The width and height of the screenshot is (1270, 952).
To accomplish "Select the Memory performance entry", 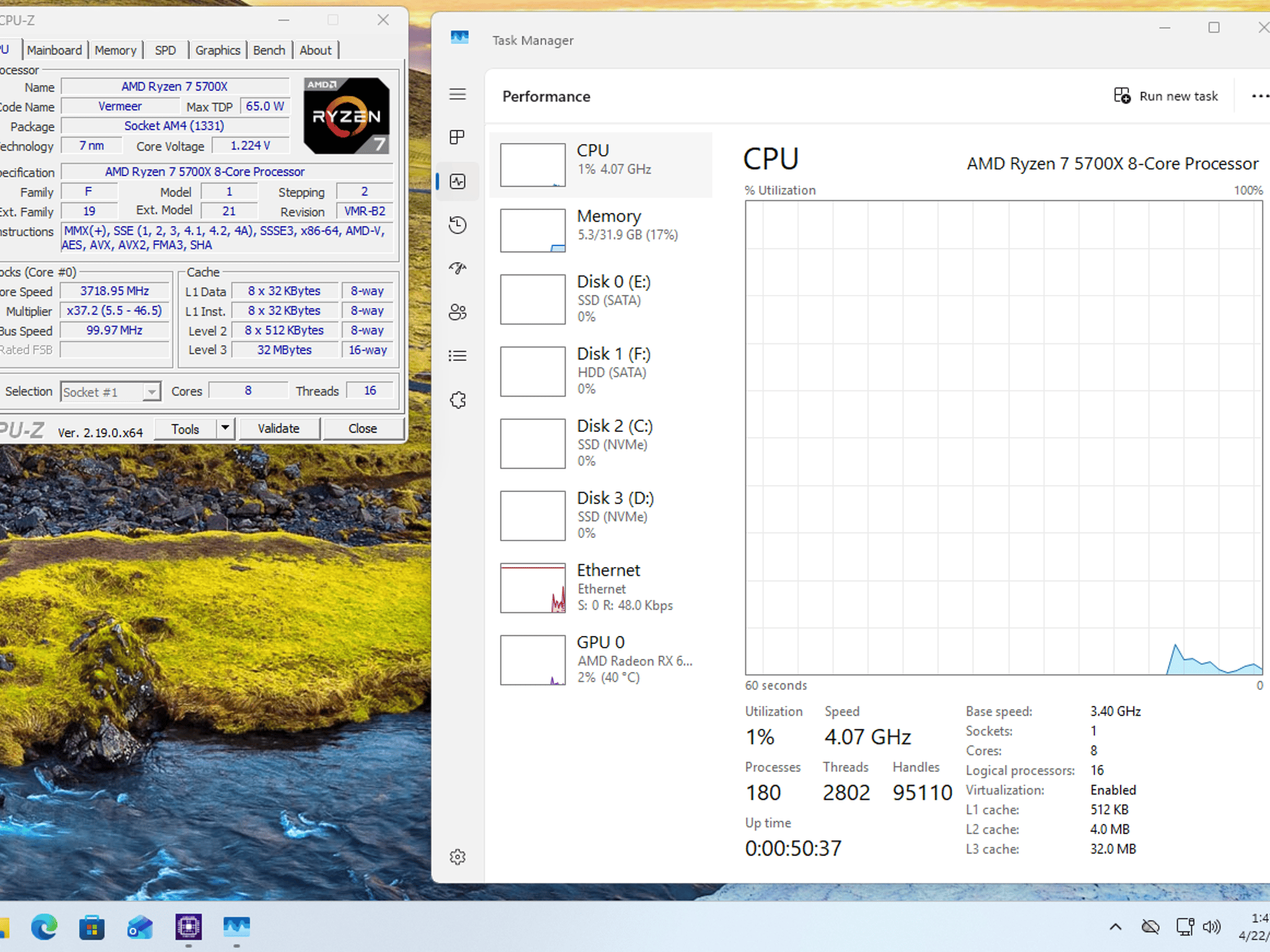I will coord(600,230).
